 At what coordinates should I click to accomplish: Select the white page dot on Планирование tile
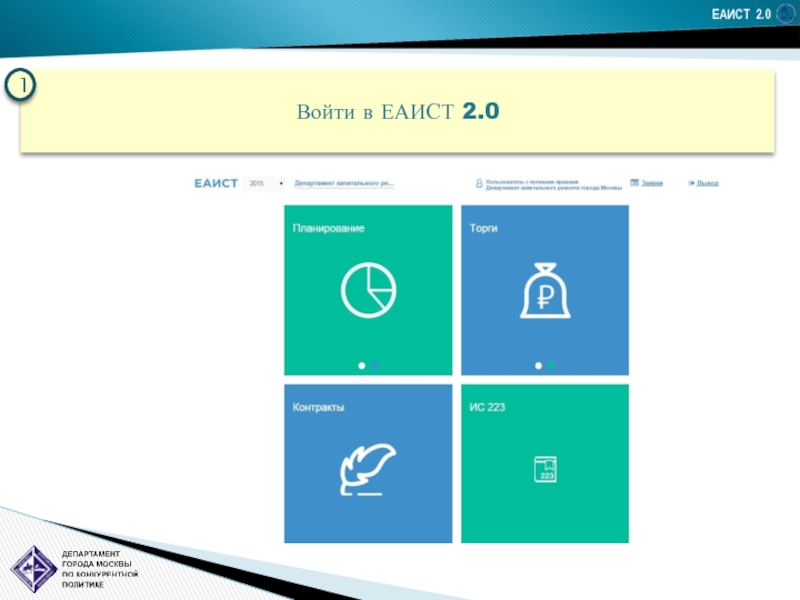pos(362,365)
